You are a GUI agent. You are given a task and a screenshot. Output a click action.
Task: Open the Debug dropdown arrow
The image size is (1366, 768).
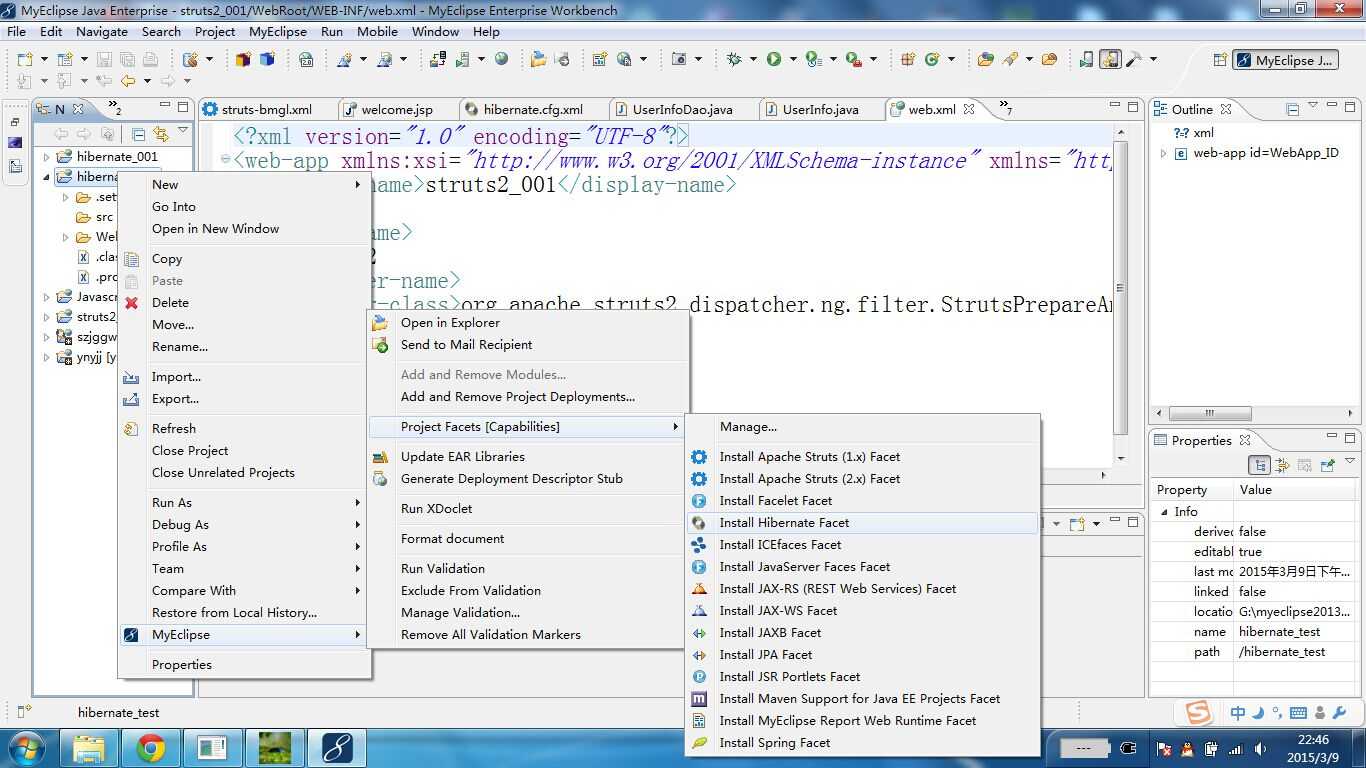(753, 60)
